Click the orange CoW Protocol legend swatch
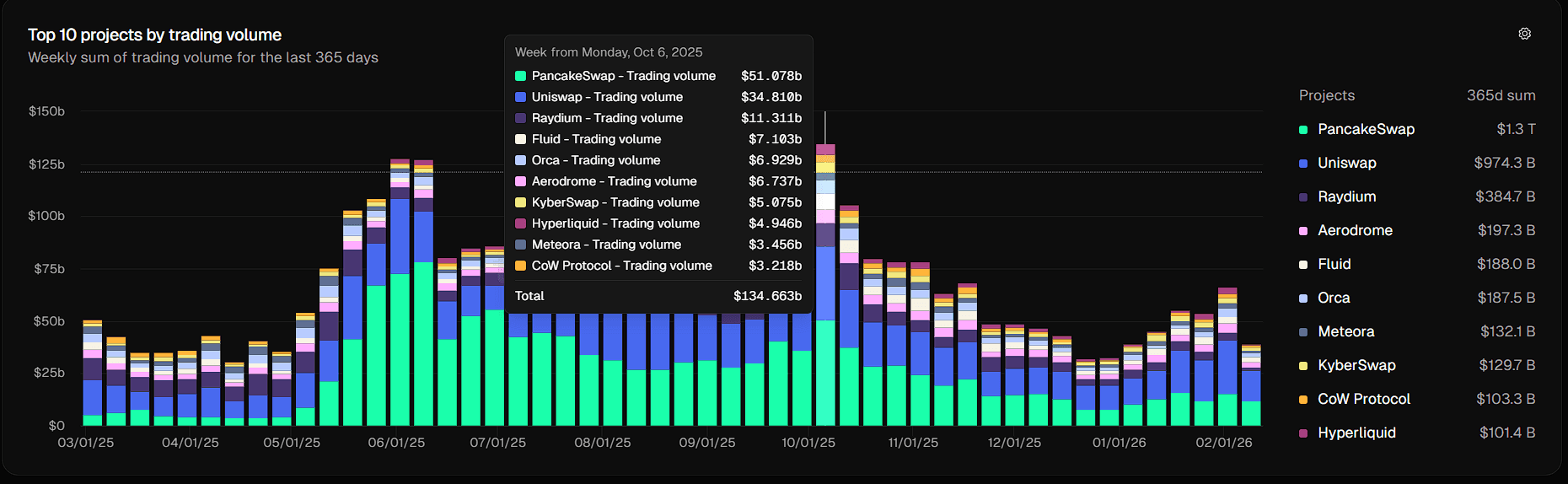The width and height of the screenshot is (1568, 484). point(1303,400)
